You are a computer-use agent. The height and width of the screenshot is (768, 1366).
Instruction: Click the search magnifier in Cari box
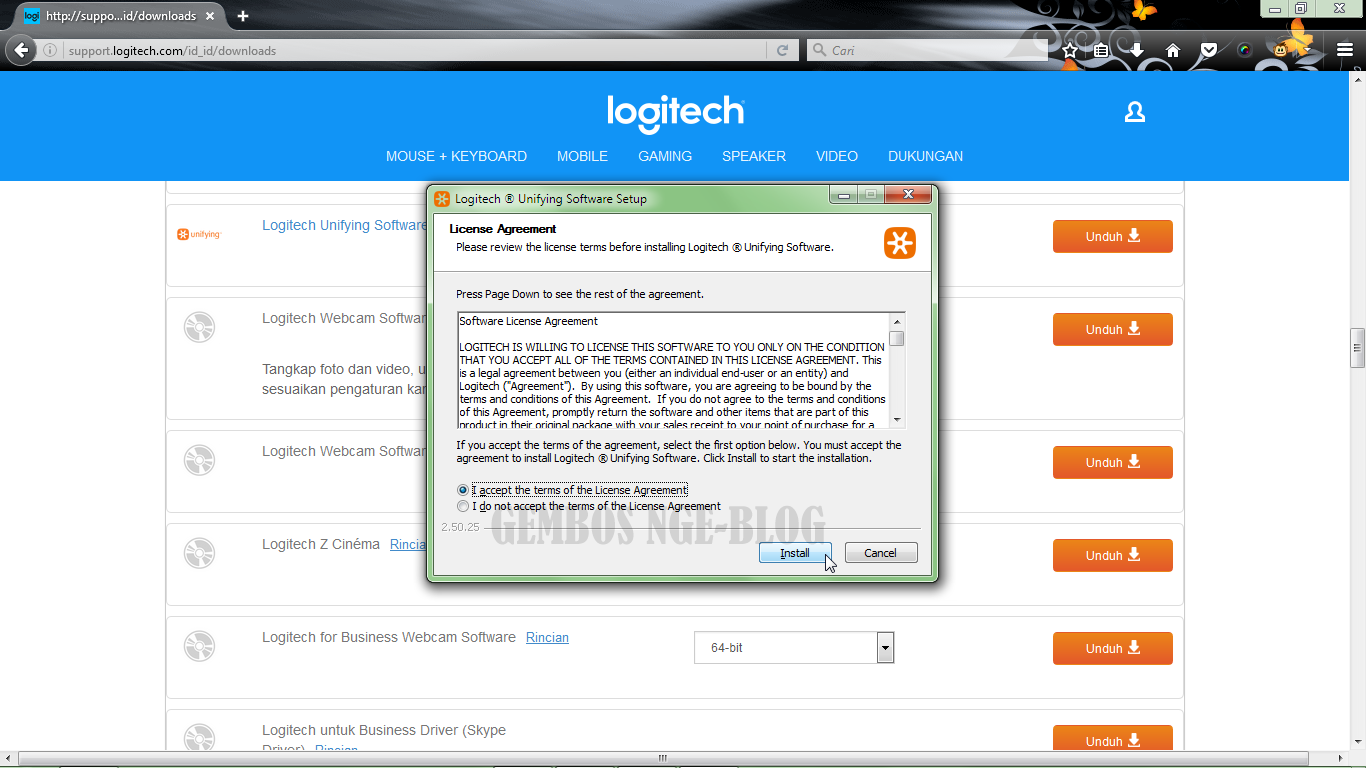point(819,50)
